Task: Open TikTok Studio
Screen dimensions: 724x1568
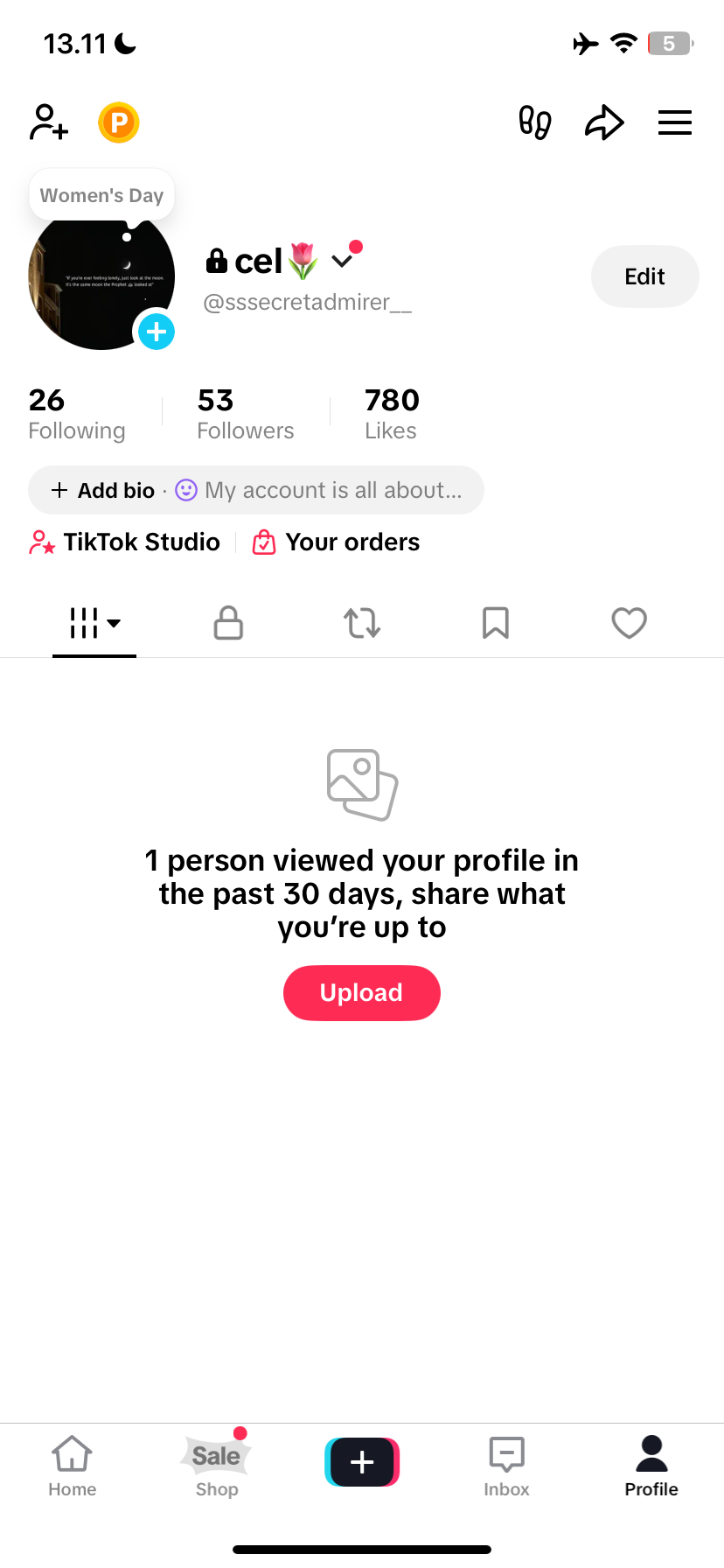Action: 125,542
